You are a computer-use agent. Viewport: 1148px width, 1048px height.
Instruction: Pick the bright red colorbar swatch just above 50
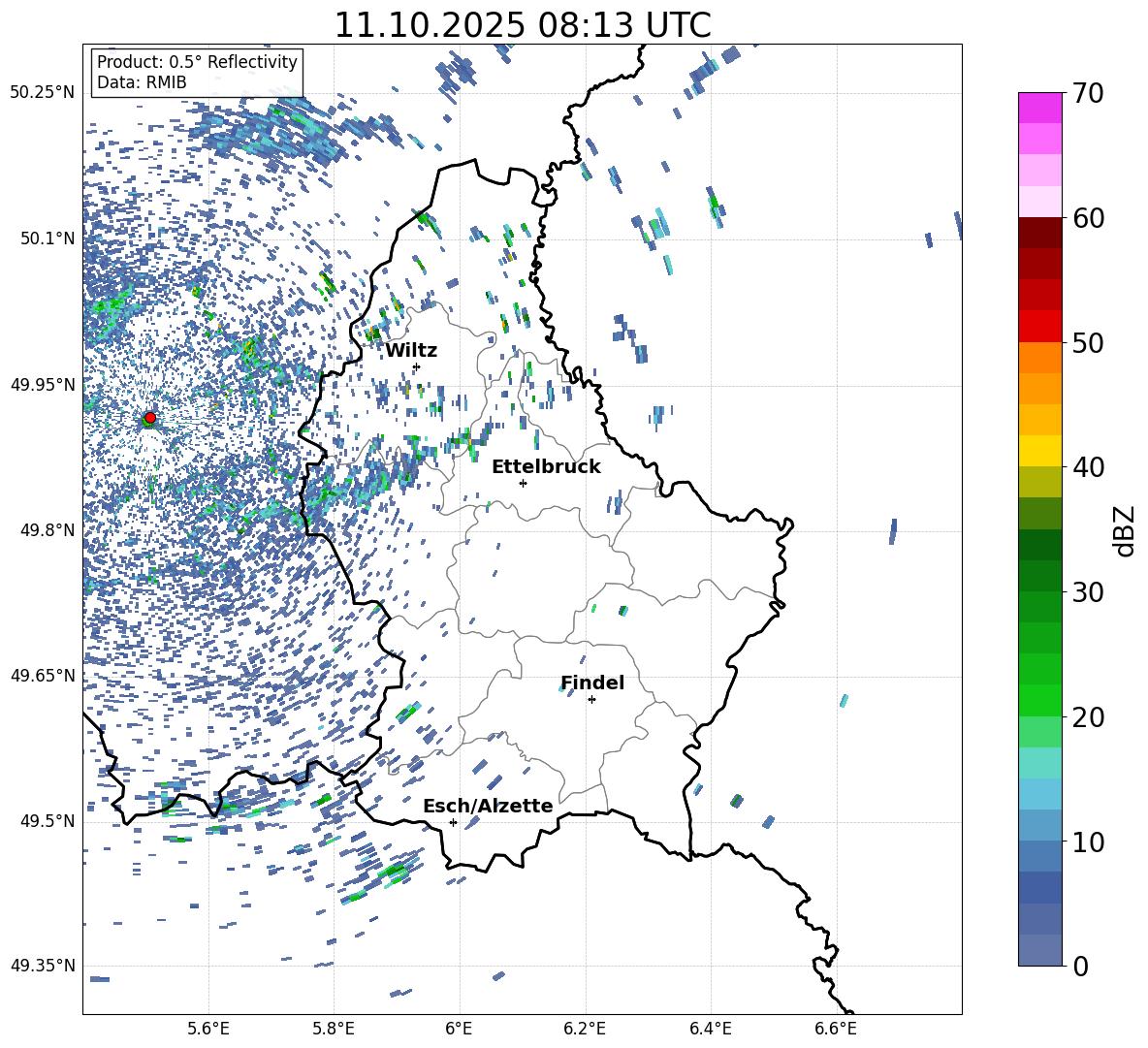click(x=1040, y=327)
